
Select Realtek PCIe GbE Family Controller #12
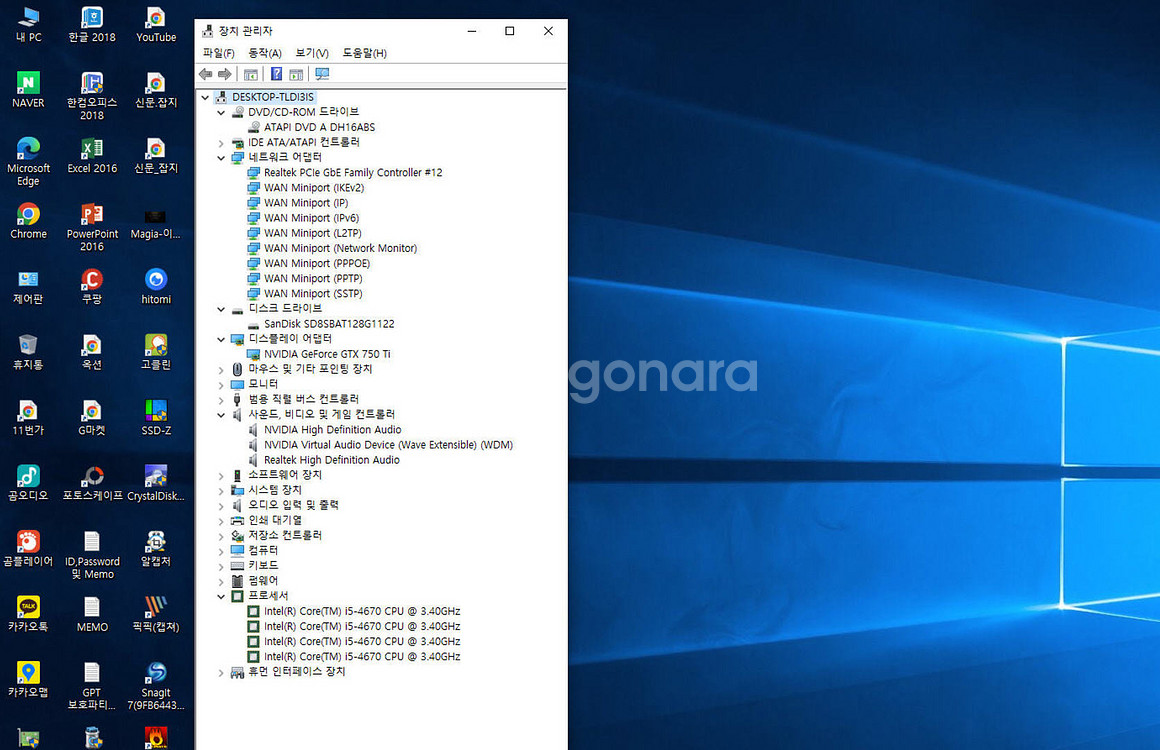[x=353, y=172]
